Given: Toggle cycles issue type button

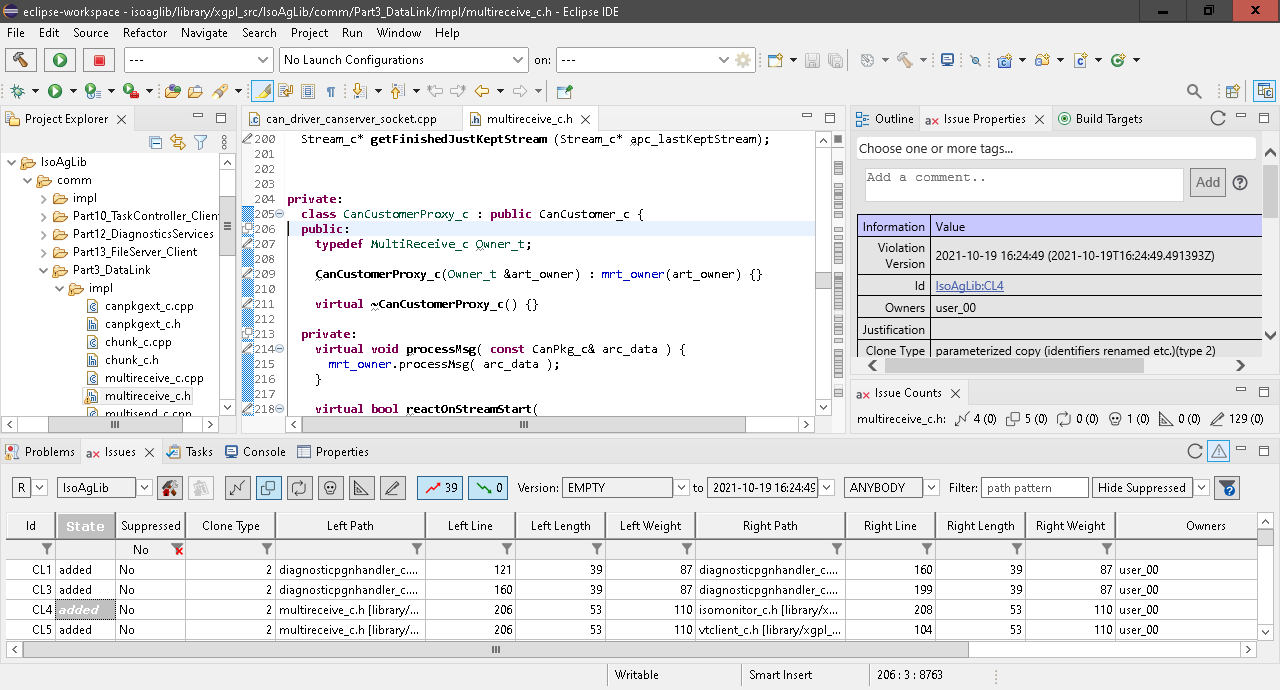Looking at the screenshot, I should (x=299, y=488).
